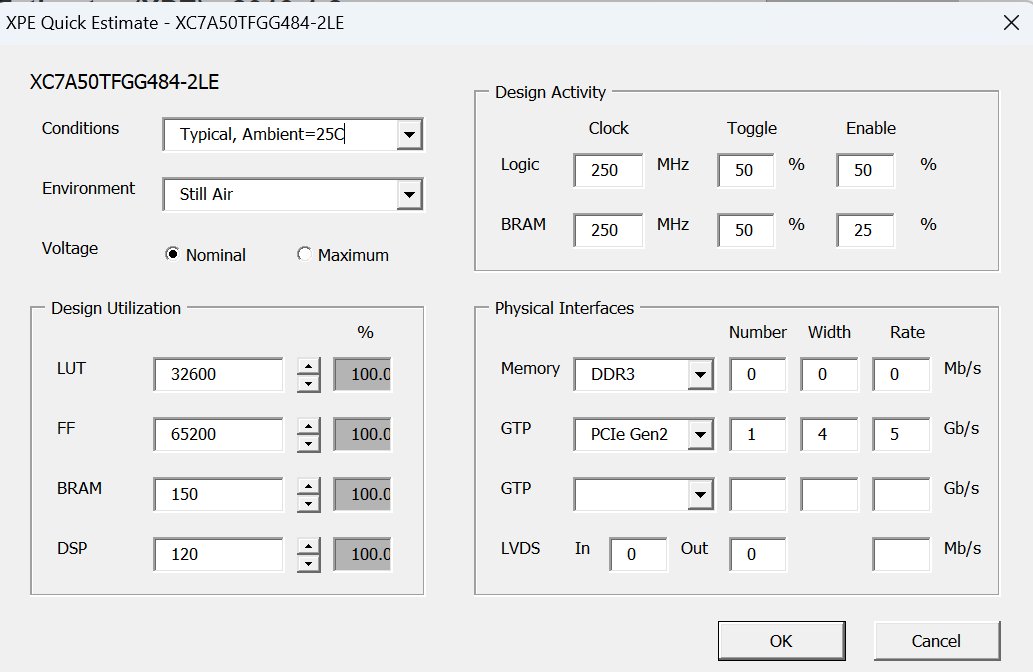Expand the Environment Still Air dropdown
The width and height of the screenshot is (1033, 672).
[409, 194]
